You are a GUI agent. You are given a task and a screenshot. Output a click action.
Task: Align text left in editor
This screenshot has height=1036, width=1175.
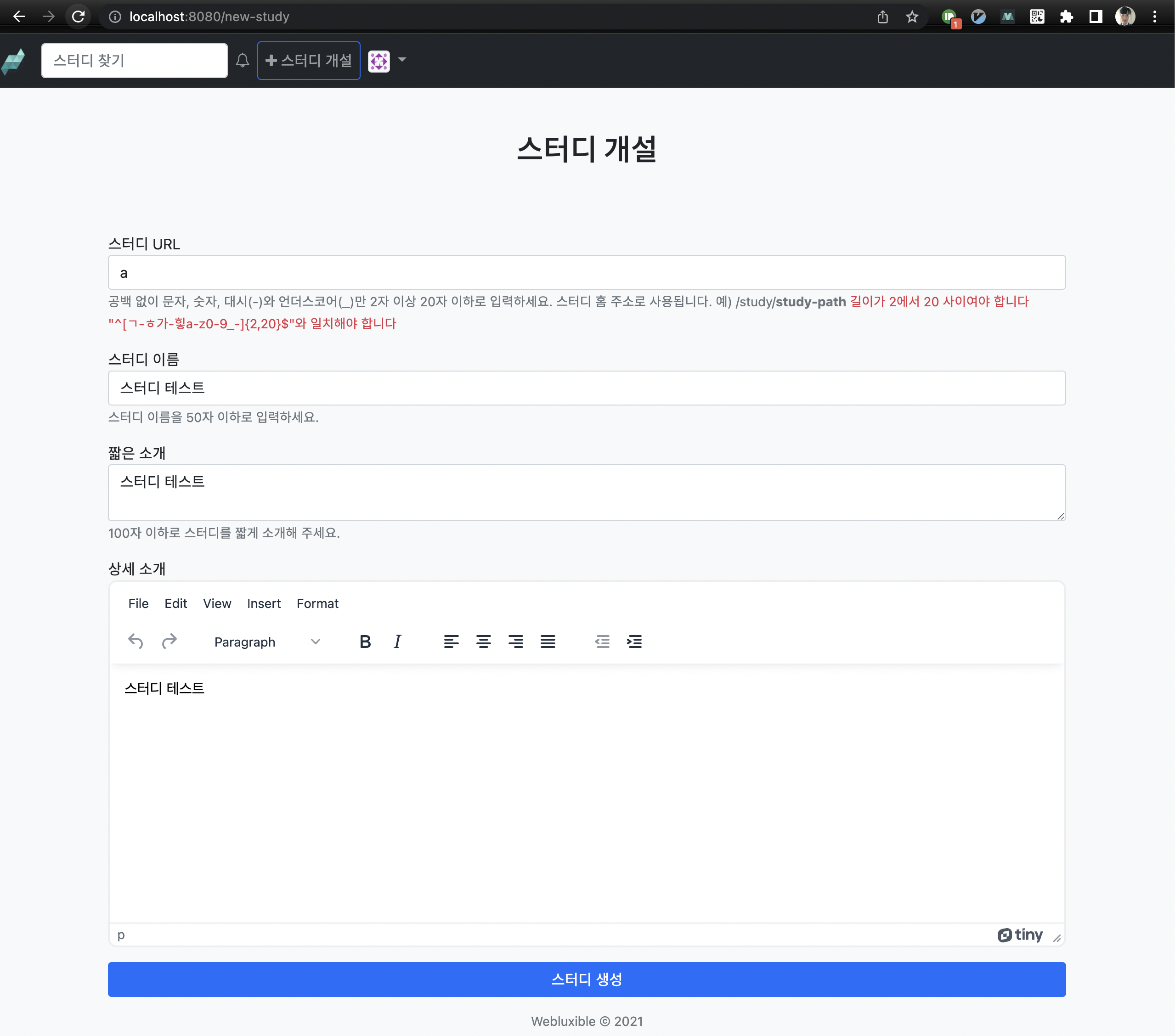click(x=451, y=641)
